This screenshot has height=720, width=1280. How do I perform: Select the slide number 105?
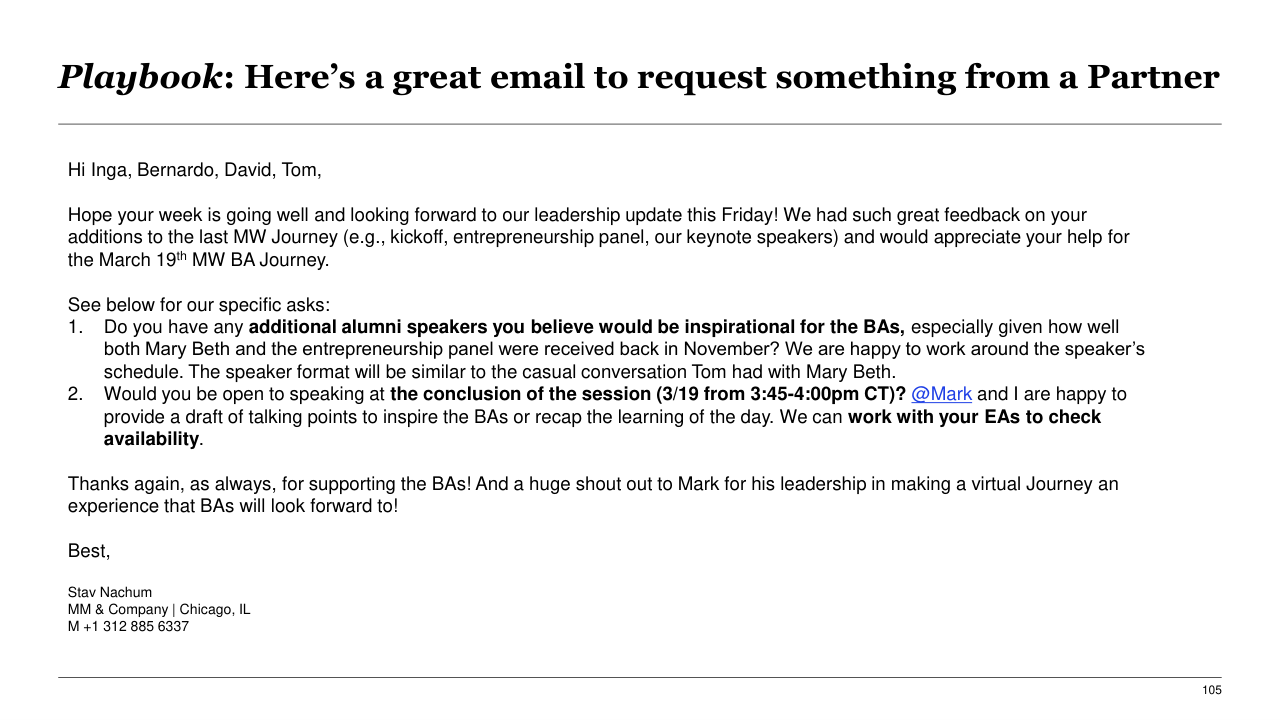(x=1211, y=690)
